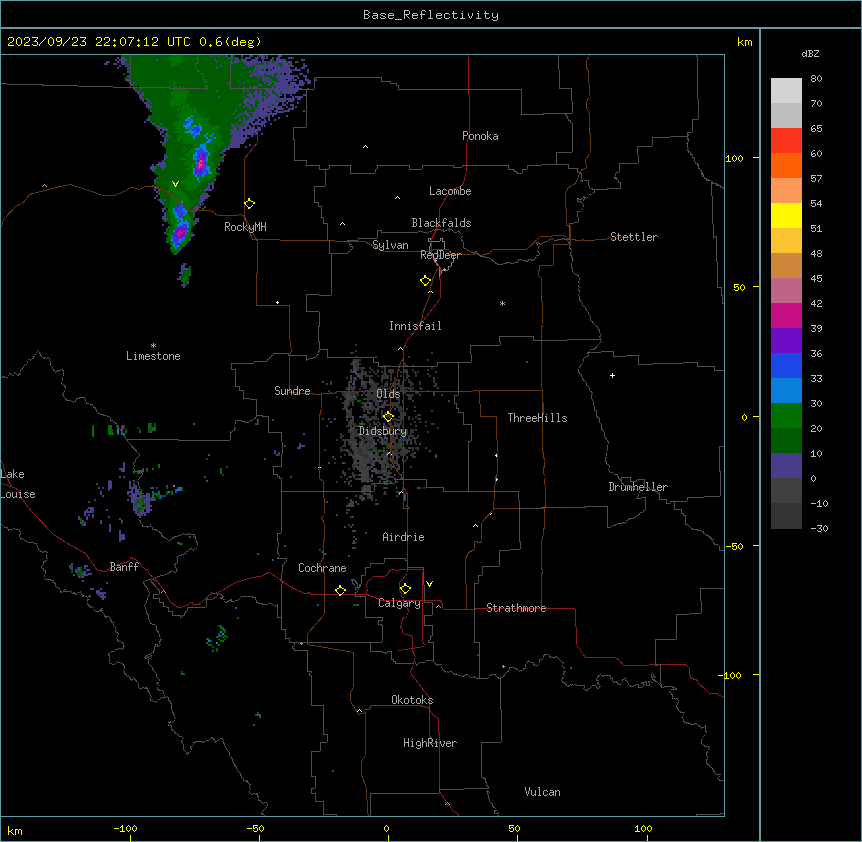Click the Lacombe city label
This screenshot has height=842, width=862.
pos(450,191)
